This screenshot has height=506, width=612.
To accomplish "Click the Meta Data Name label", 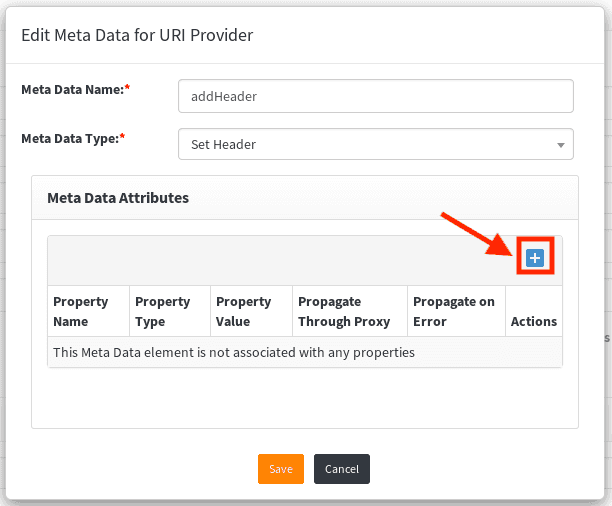I will (x=75, y=90).
